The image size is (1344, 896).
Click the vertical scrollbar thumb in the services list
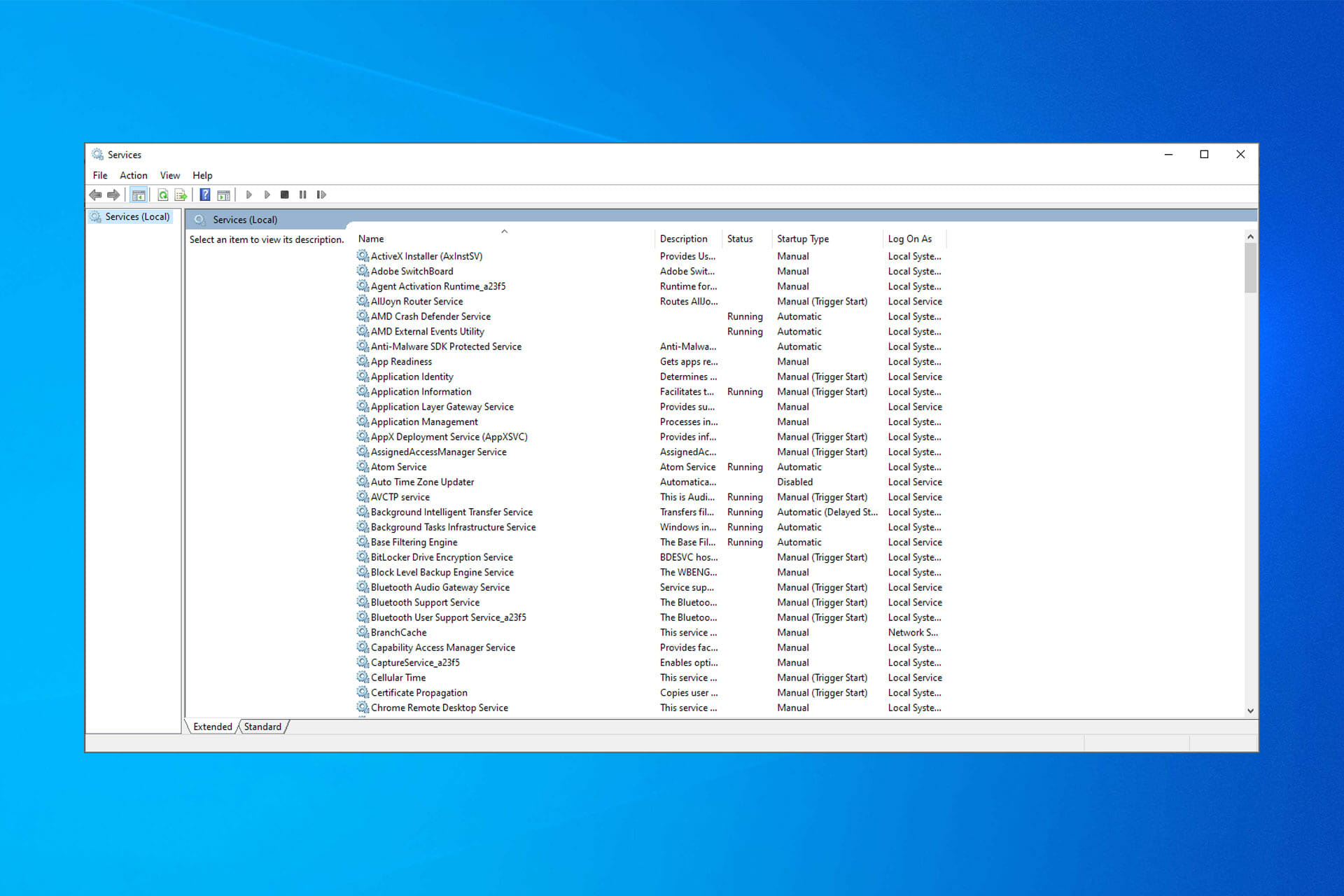1250,268
